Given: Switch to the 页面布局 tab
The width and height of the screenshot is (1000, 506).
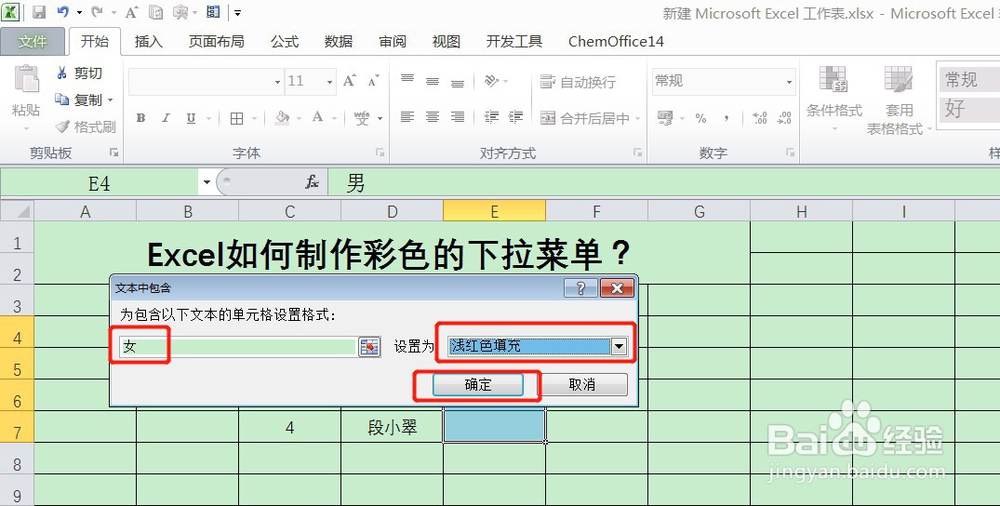Looking at the screenshot, I should tap(216, 41).
